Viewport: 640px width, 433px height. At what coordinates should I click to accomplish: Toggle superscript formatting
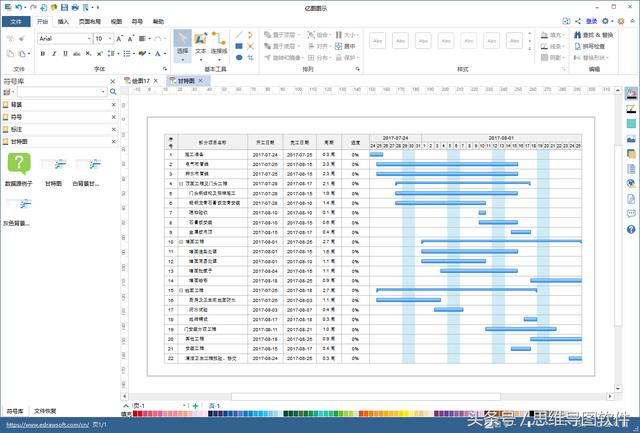99,53
